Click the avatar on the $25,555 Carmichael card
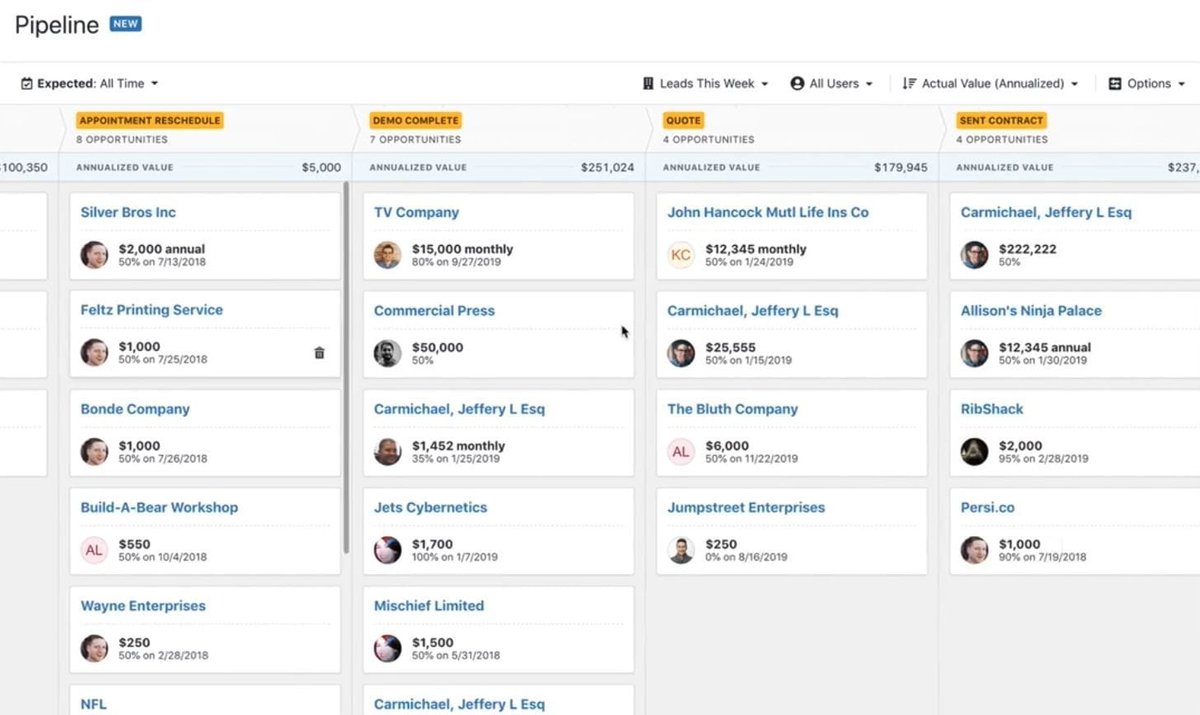Image resolution: width=1200 pixels, height=715 pixels. point(681,353)
